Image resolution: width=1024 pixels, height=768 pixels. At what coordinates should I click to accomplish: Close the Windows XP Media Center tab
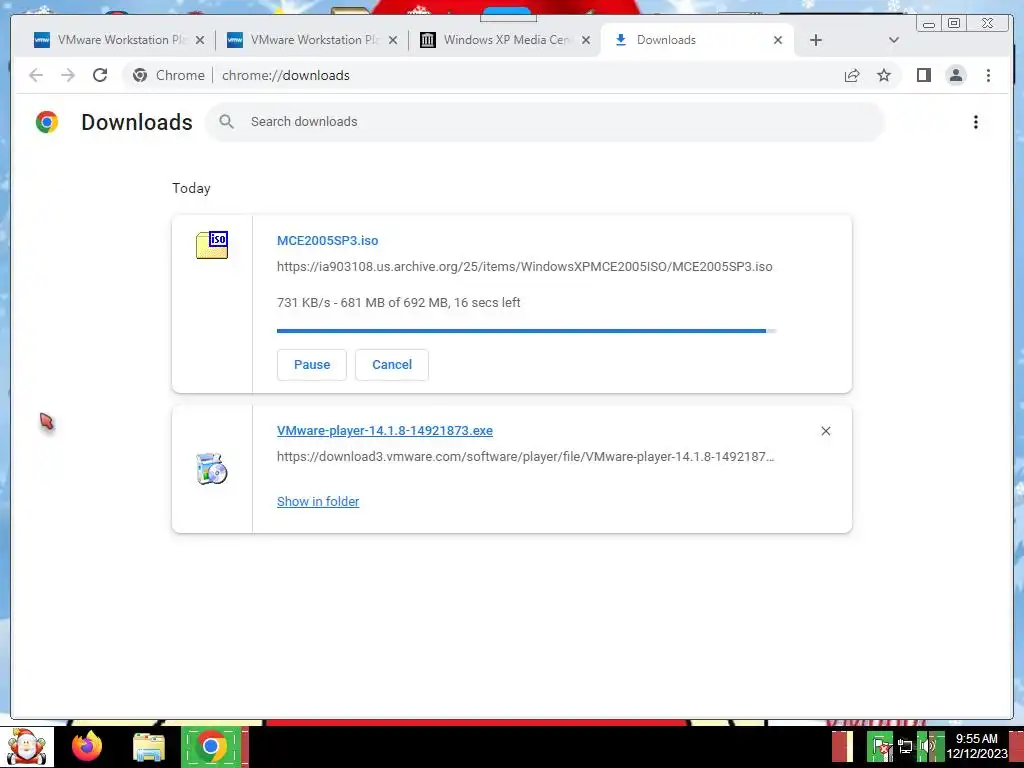click(x=586, y=40)
